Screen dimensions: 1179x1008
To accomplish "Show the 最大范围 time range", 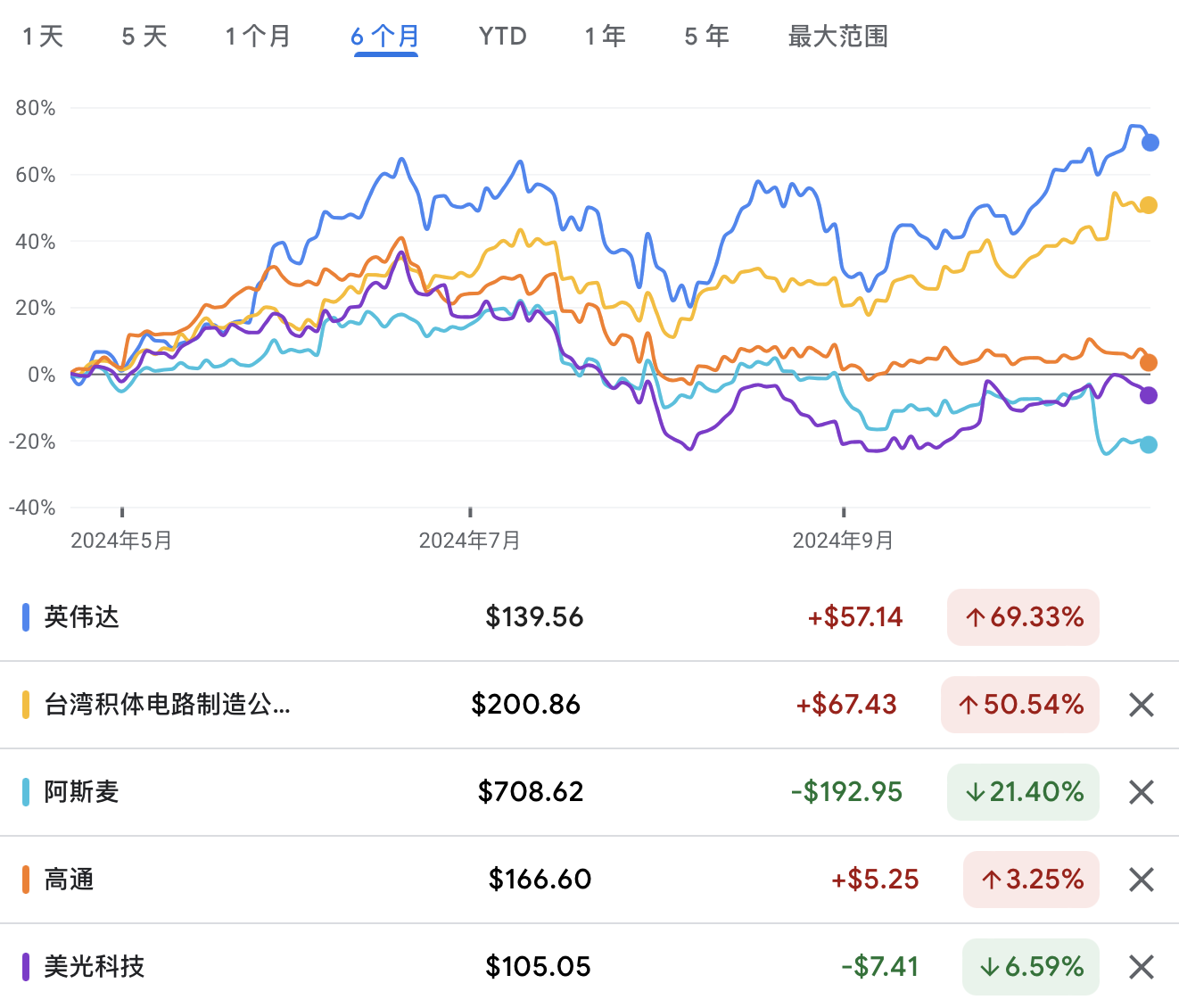I will tap(838, 37).
